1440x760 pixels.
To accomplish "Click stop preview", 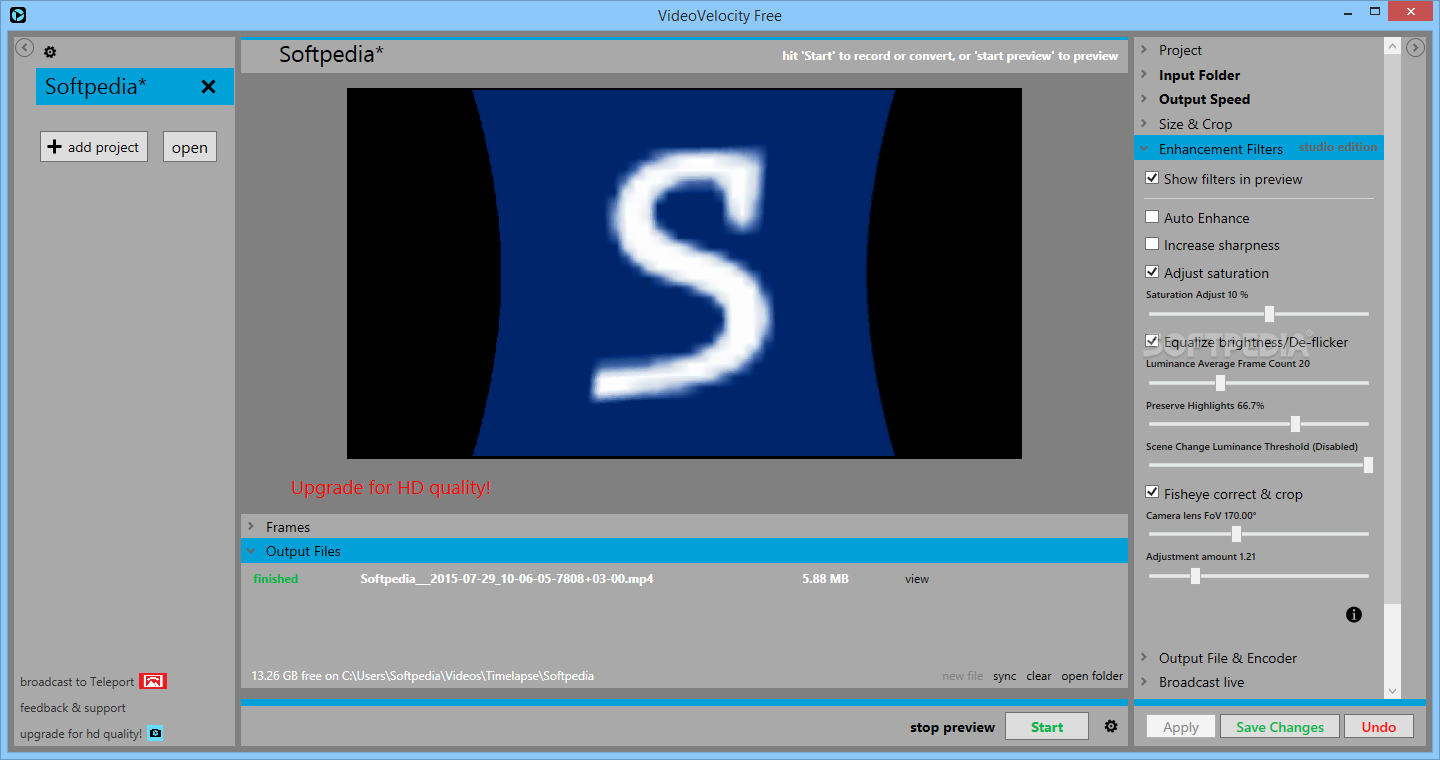I will click(952, 727).
